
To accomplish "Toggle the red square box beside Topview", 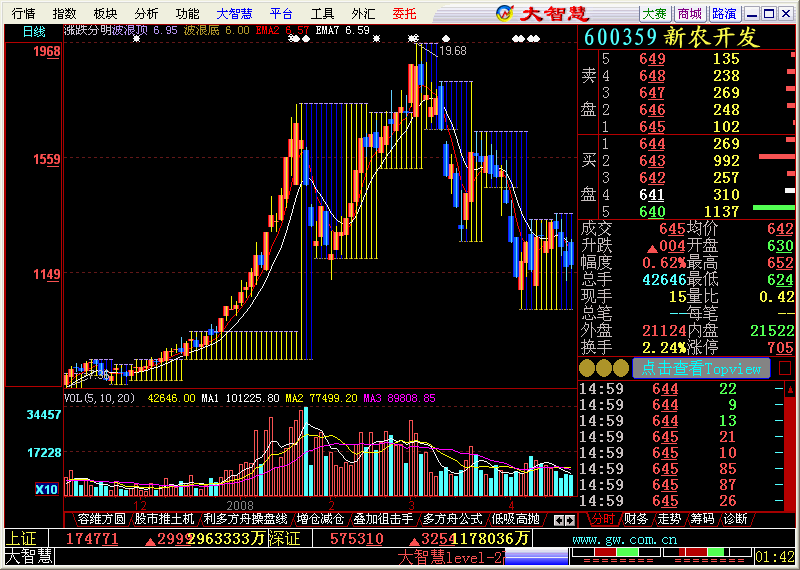I will [x=785, y=368].
